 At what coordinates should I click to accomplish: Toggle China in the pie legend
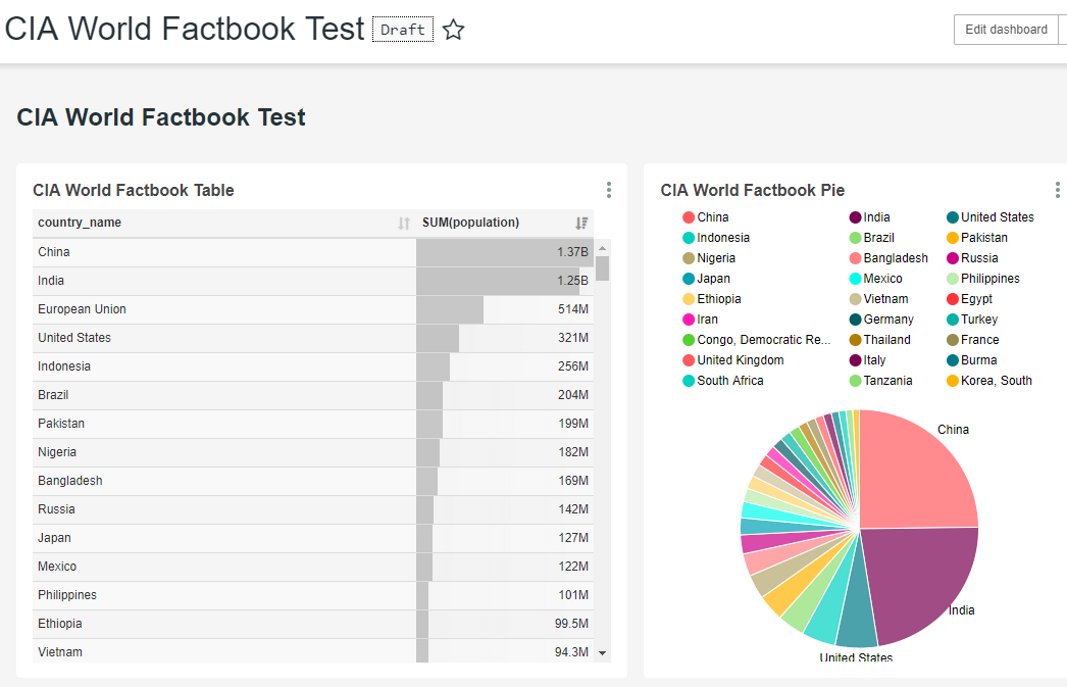[712, 217]
